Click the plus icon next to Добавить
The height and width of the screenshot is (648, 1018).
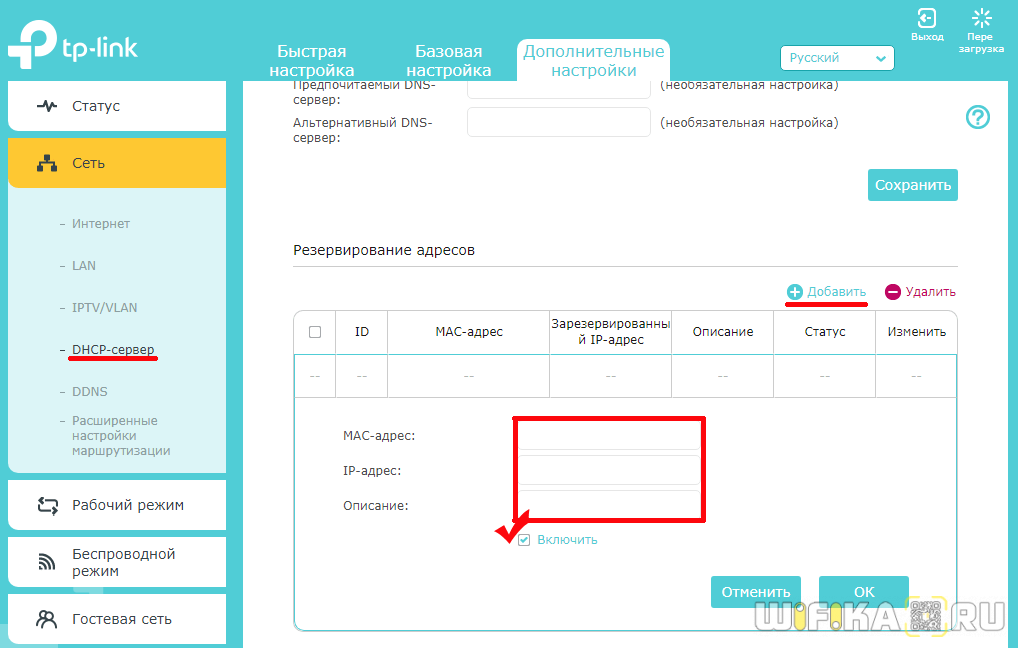click(x=795, y=292)
